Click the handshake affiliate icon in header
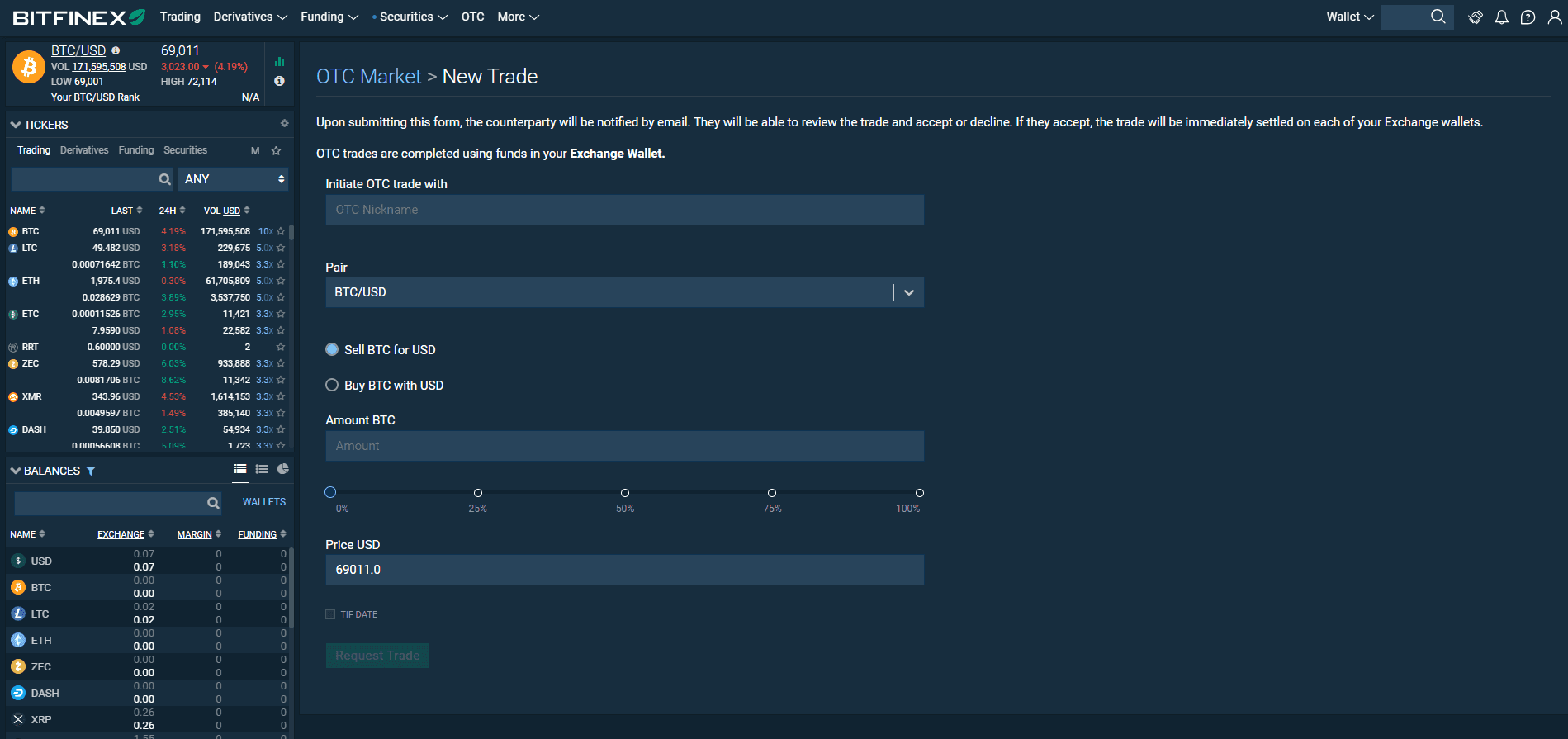This screenshot has width=1568, height=739. [x=1476, y=17]
